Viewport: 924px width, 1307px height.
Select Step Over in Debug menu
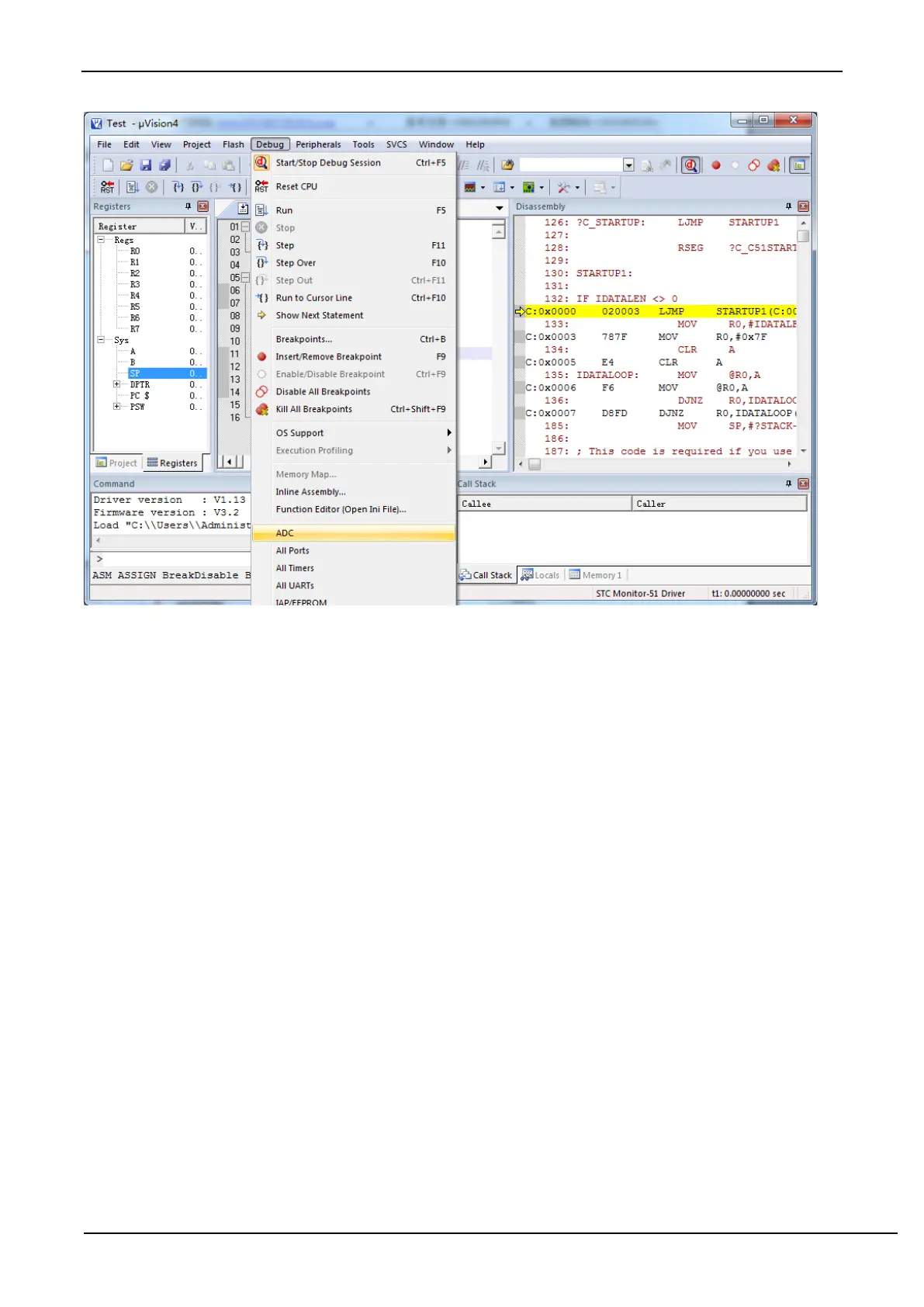354,263
